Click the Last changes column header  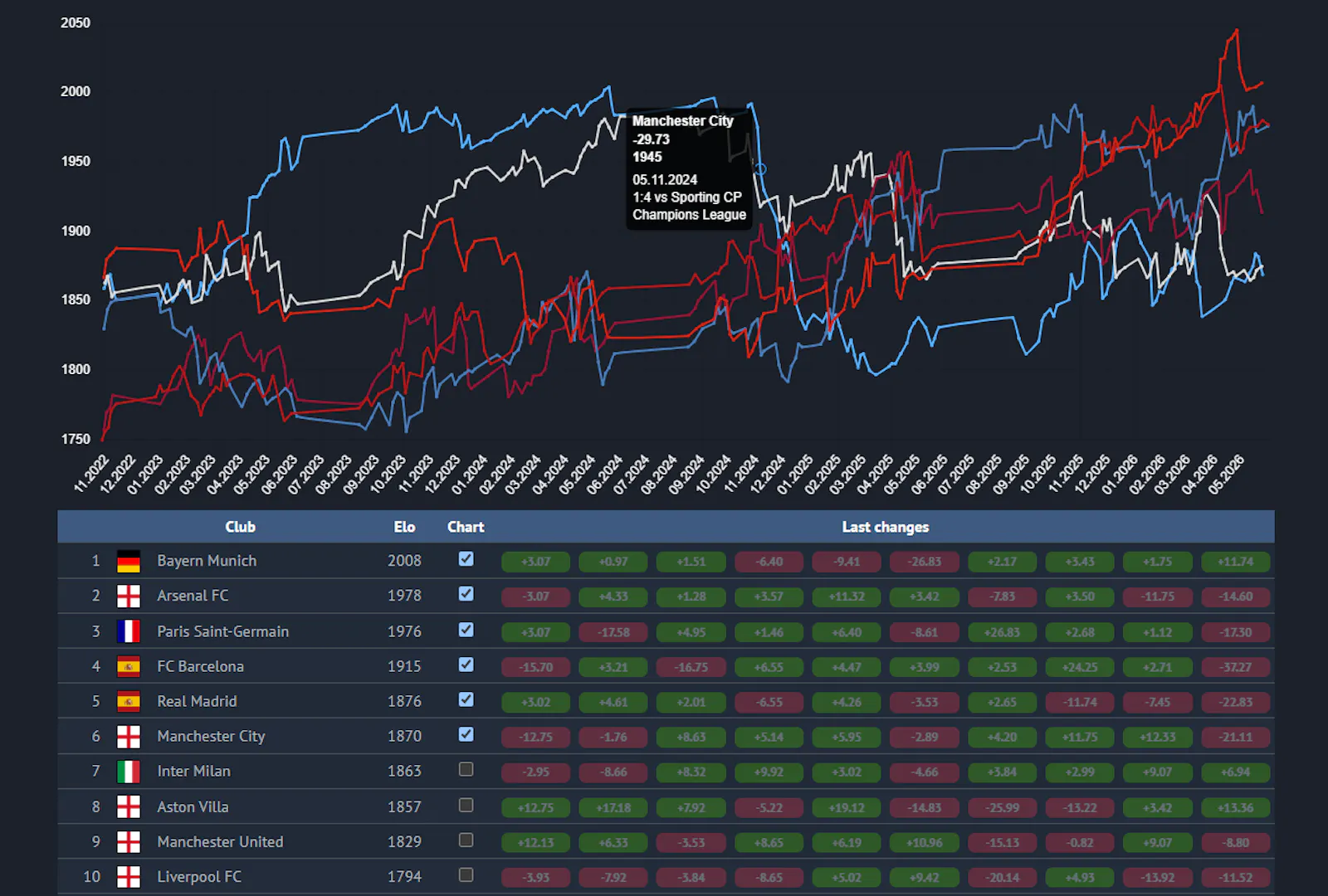[885, 527]
